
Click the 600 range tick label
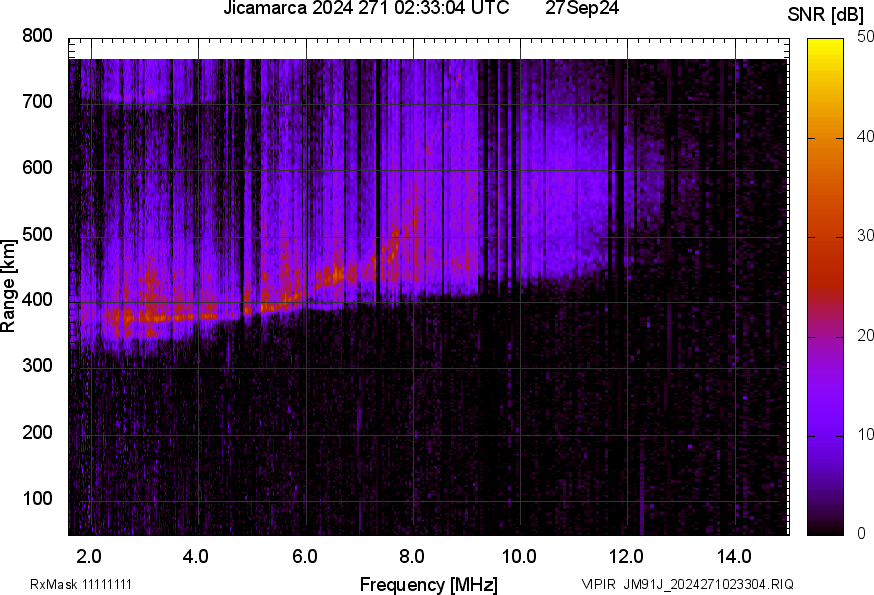click(x=37, y=167)
